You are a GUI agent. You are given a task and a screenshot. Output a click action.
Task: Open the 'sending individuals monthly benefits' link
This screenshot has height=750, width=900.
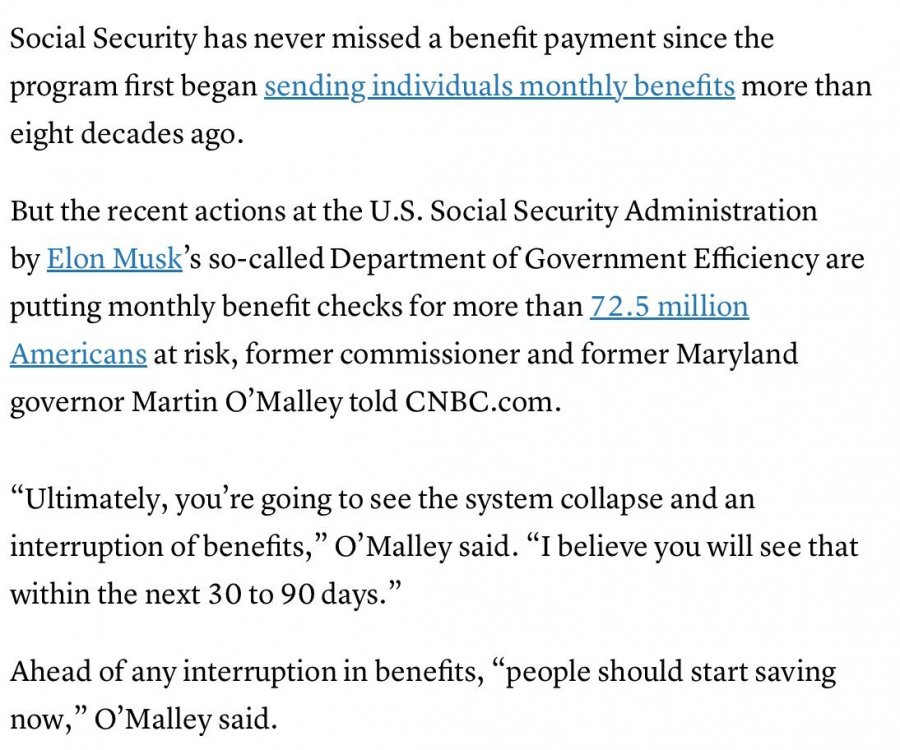pyautogui.click(x=499, y=86)
